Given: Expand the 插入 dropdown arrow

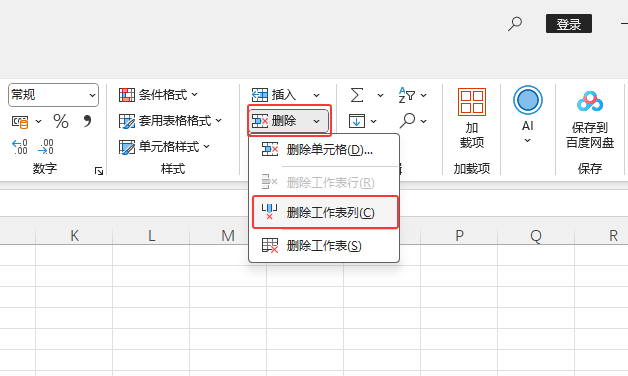Looking at the screenshot, I should (x=316, y=95).
